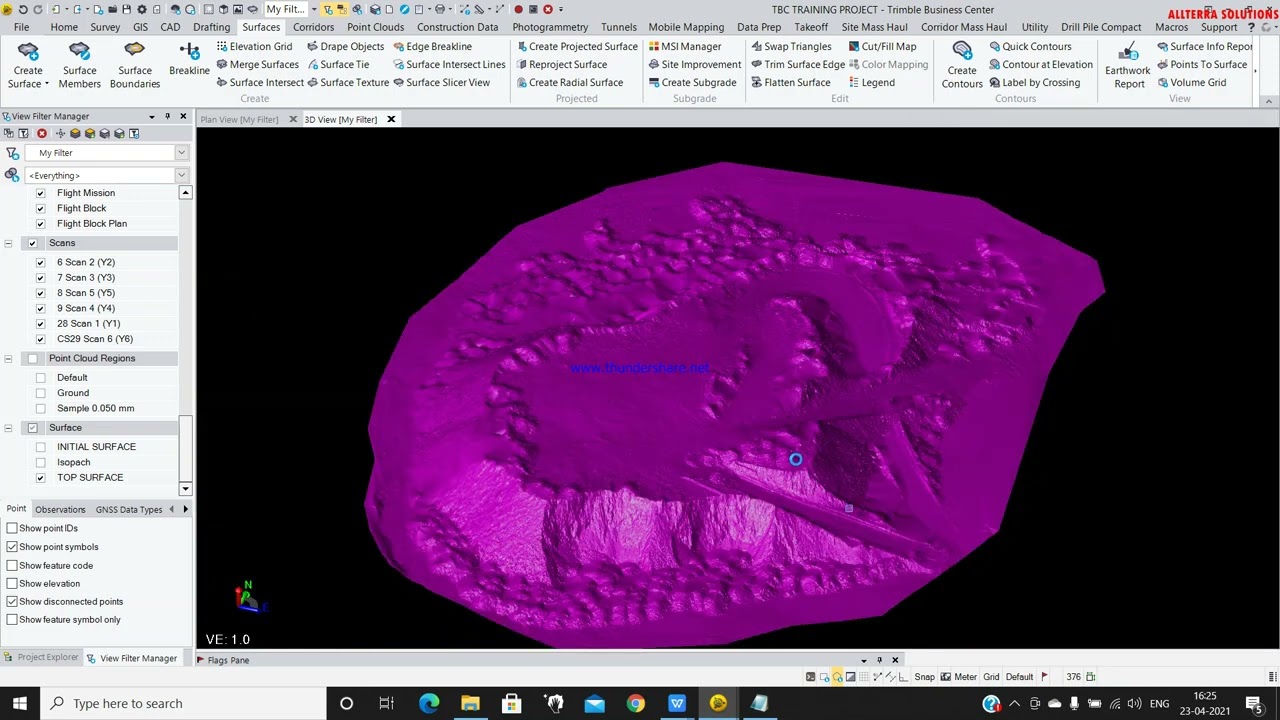Toggle the Scans group checkbox
This screenshot has height=720, width=1280.
tap(32, 243)
